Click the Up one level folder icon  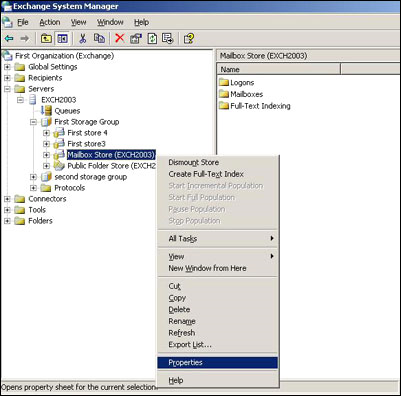[x=46, y=39]
